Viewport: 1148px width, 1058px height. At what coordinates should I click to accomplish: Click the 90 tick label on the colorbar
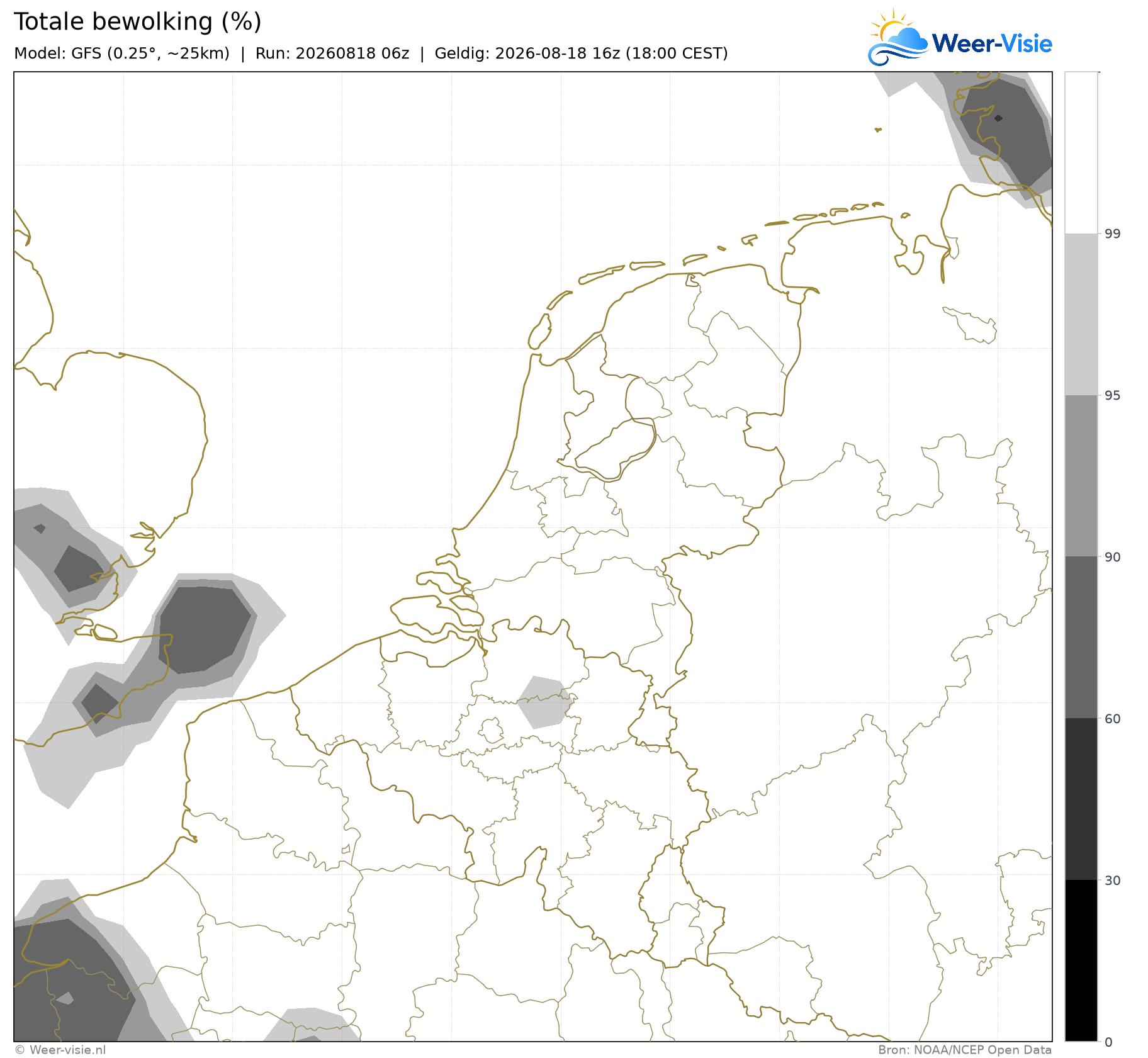(1113, 557)
